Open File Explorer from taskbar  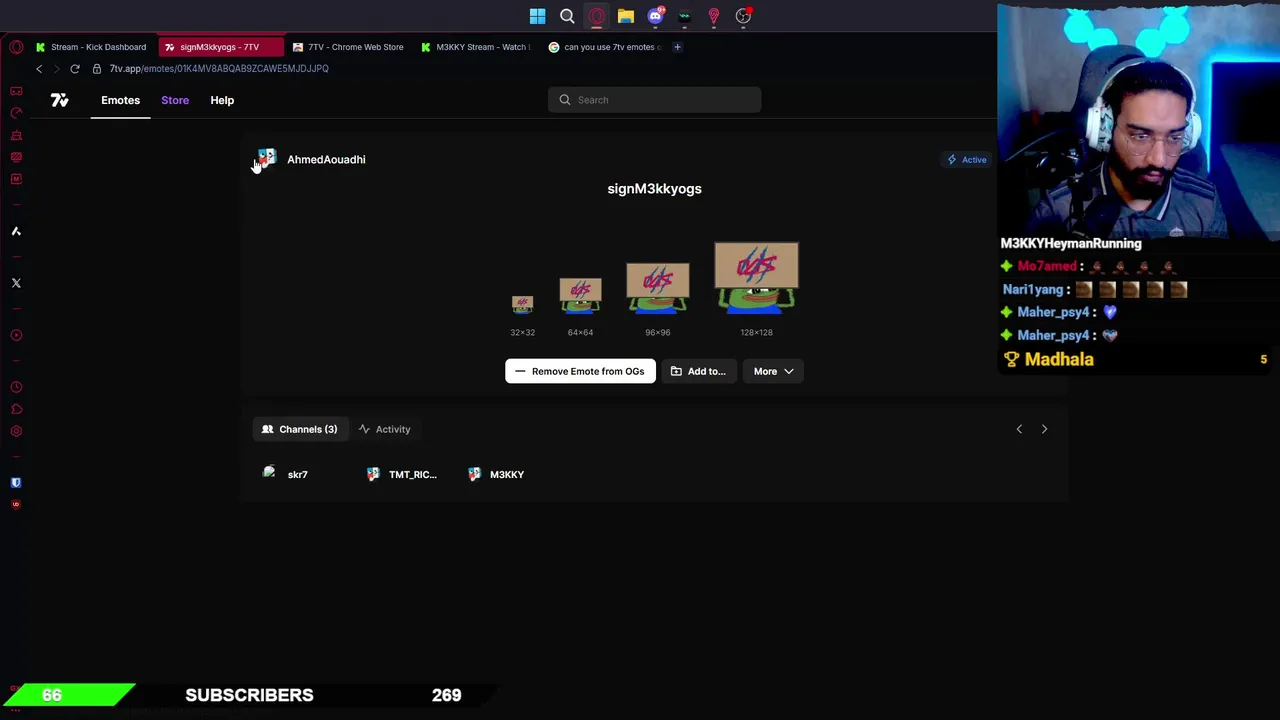click(x=625, y=16)
